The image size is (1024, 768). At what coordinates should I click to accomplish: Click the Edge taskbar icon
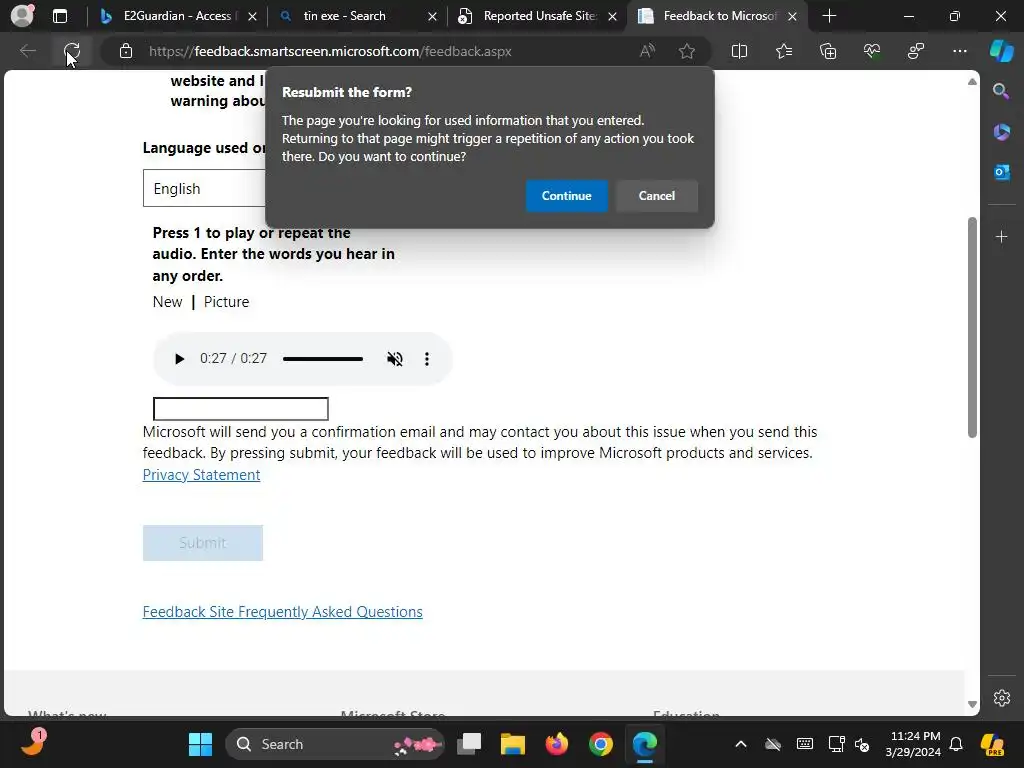(645, 744)
